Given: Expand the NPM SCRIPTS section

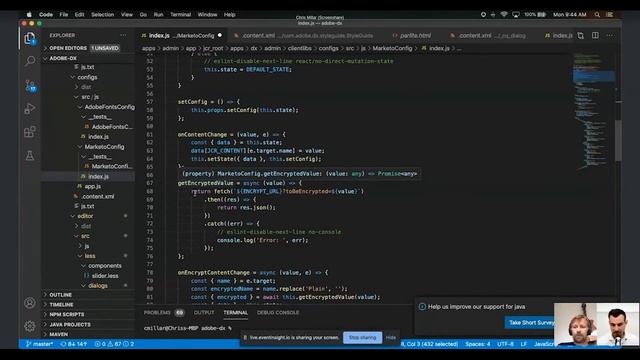Looking at the screenshot, I should click(x=67, y=314).
